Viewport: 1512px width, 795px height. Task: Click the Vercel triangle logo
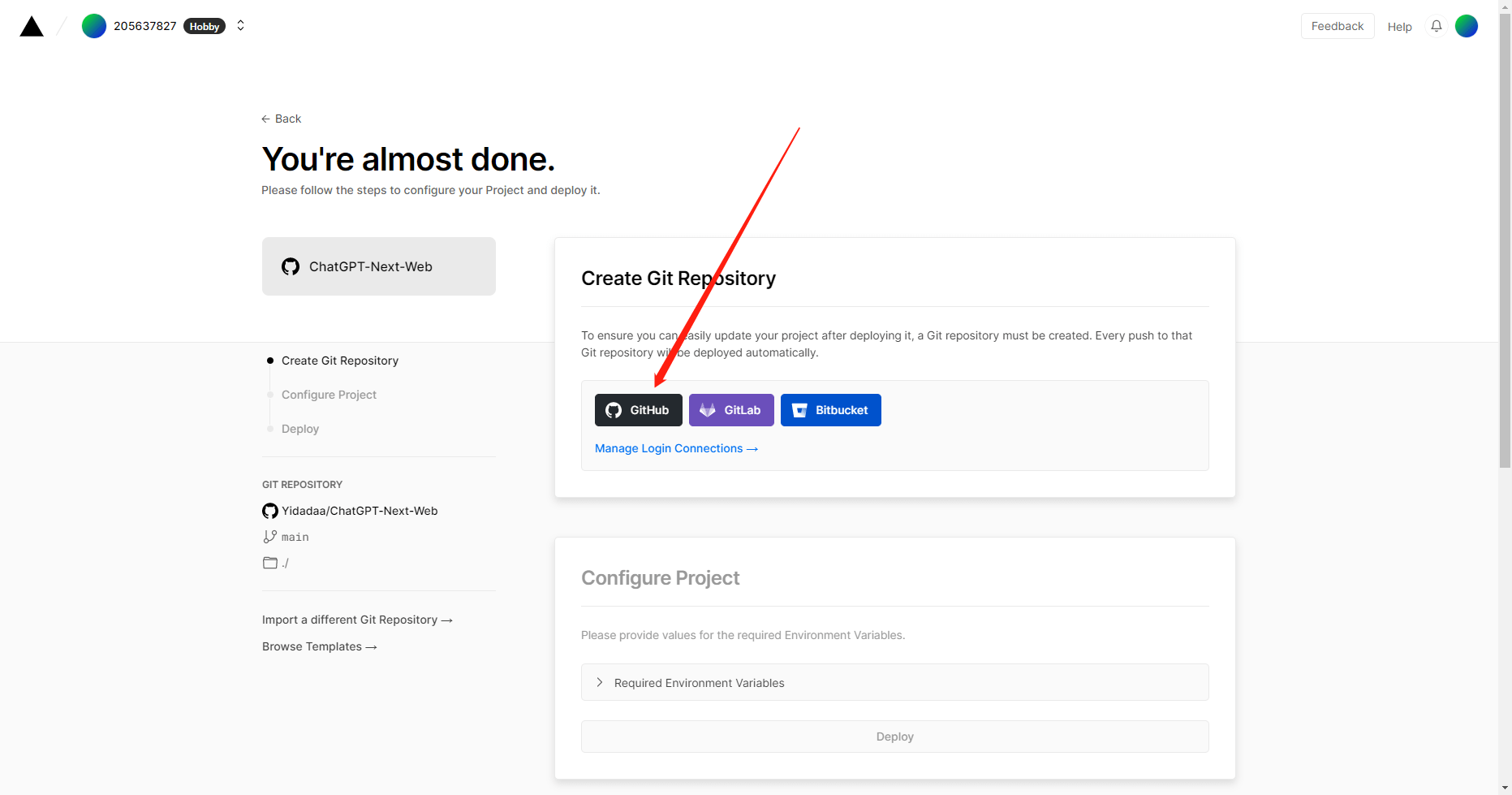(x=32, y=26)
